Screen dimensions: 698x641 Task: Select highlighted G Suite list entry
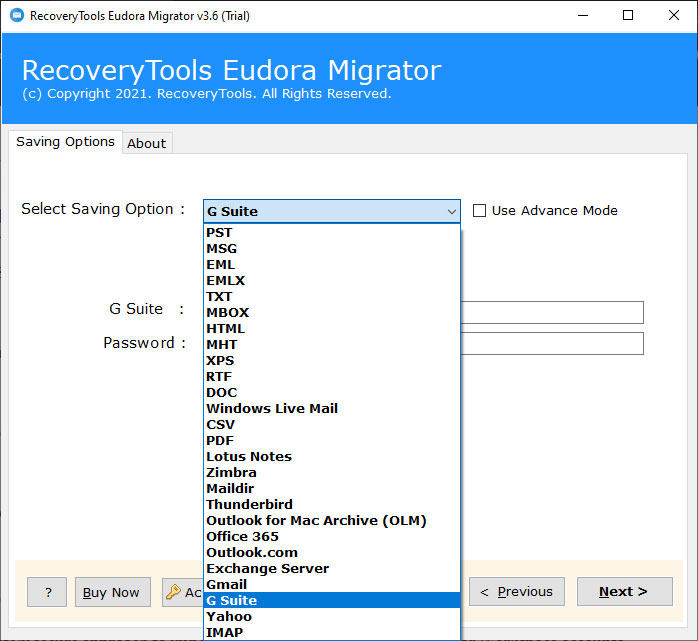[332, 600]
